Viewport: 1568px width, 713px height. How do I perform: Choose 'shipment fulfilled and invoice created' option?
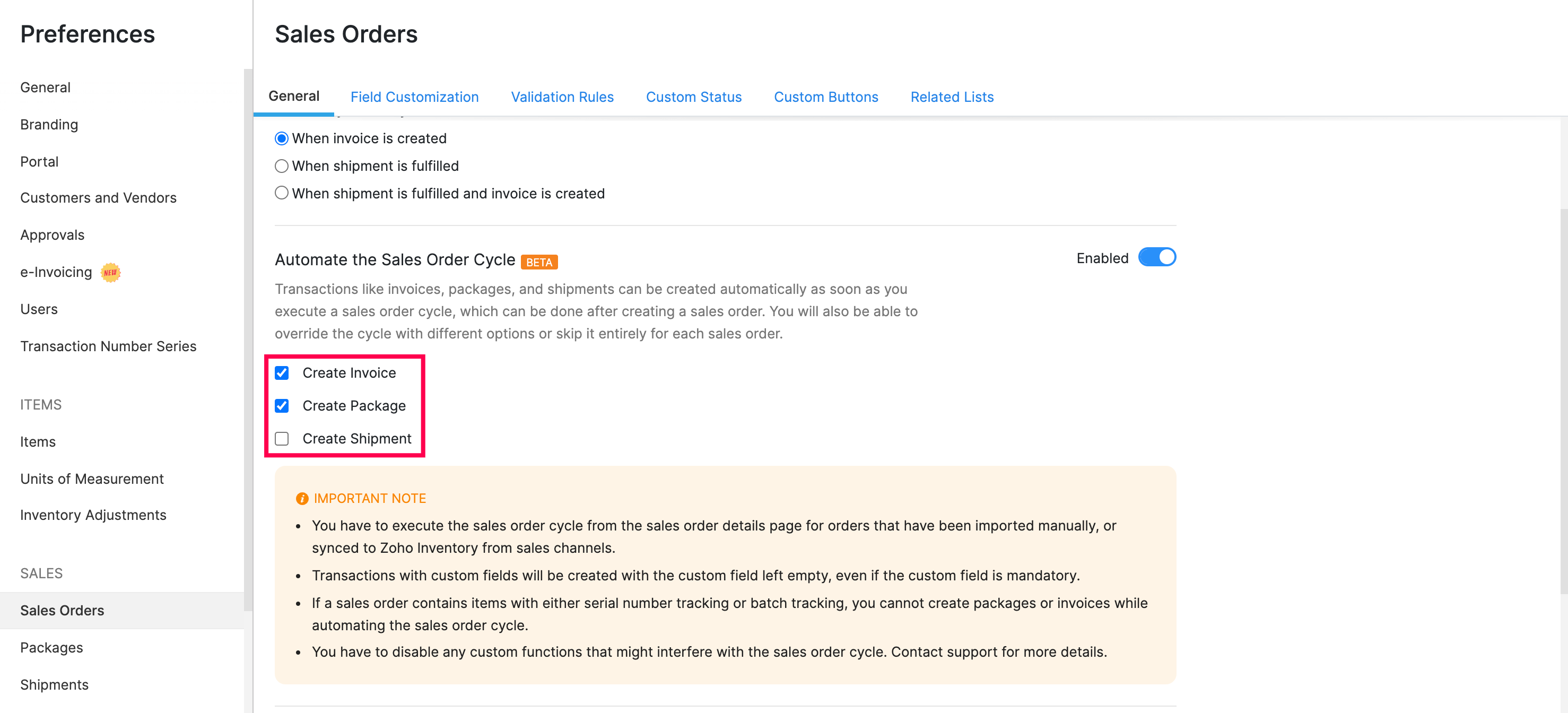click(281, 194)
